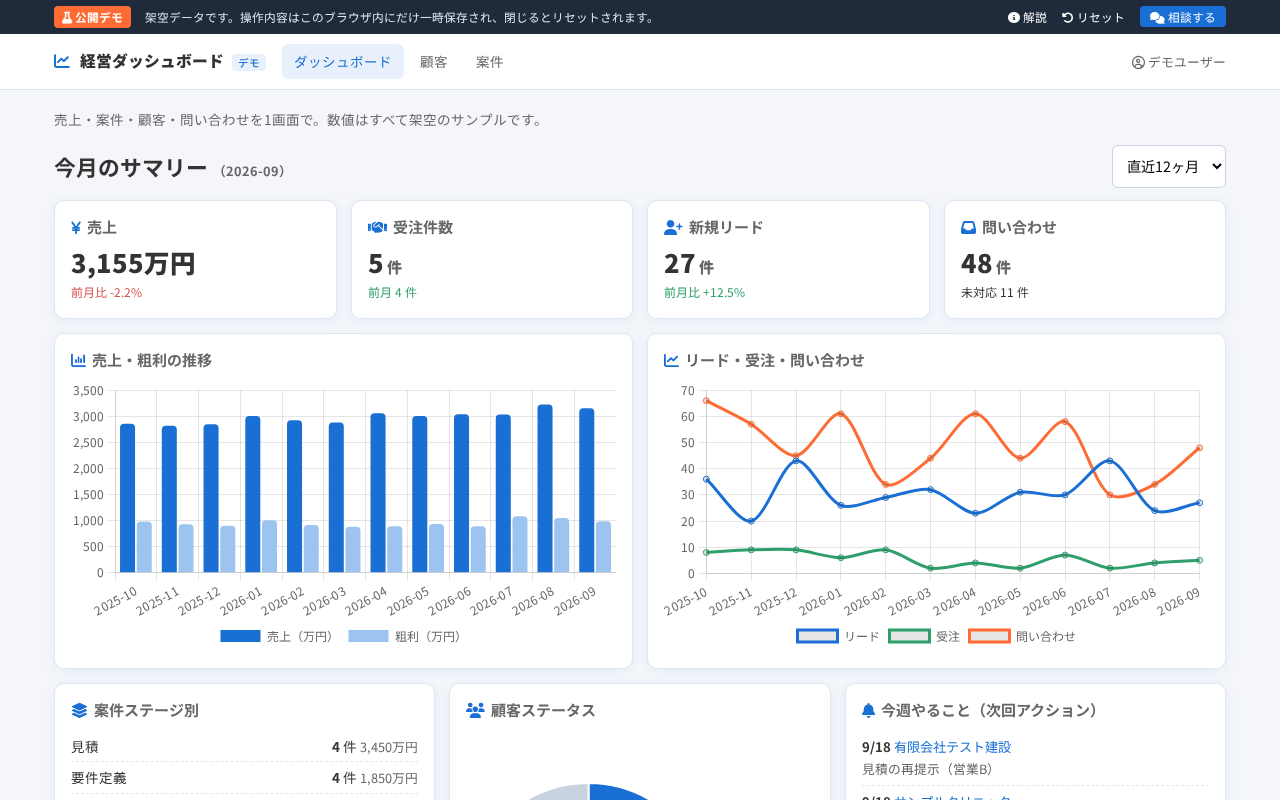The image size is (1280, 800).
Task: Click the リセット button
Action: (1093, 17)
